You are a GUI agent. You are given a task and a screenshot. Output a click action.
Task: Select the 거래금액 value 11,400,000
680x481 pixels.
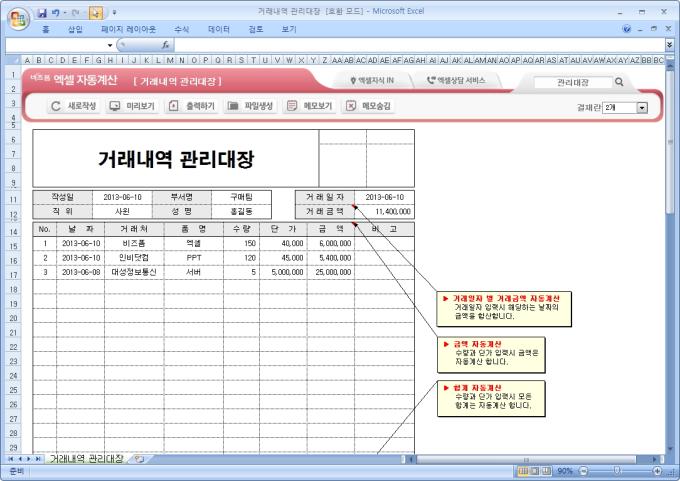pyautogui.click(x=384, y=212)
